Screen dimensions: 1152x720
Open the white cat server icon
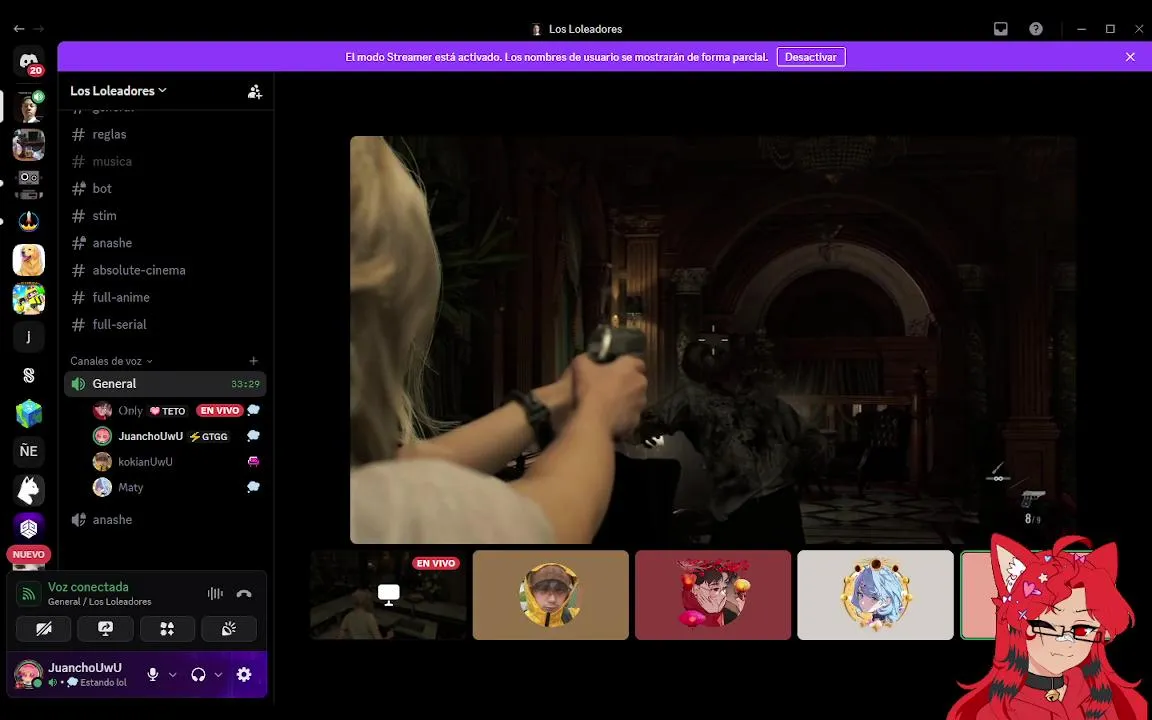tap(29, 490)
